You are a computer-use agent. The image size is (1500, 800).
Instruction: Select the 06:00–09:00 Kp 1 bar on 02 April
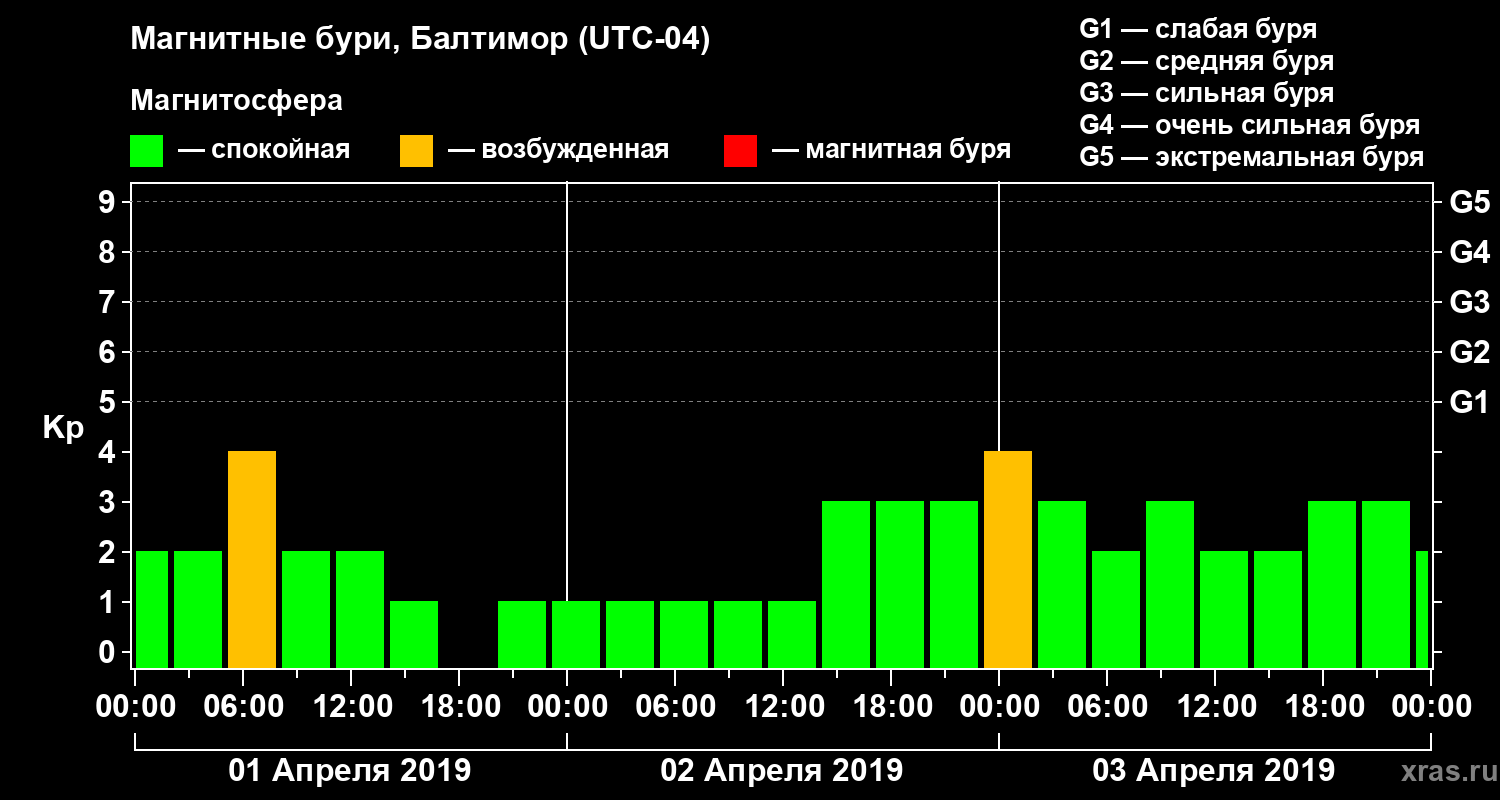click(x=684, y=635)
